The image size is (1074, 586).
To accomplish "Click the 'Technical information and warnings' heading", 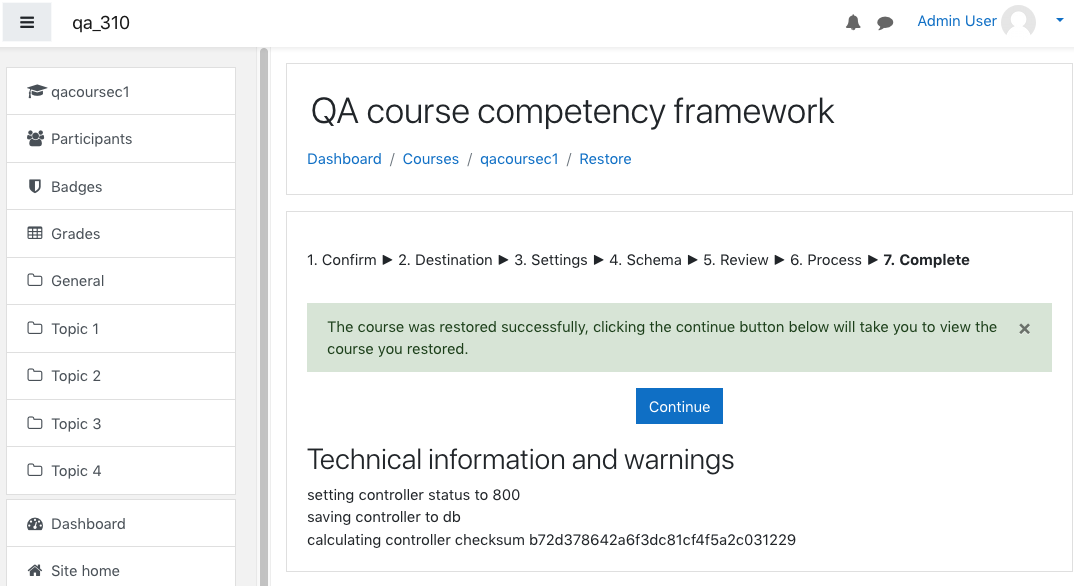I will [521, 460].
